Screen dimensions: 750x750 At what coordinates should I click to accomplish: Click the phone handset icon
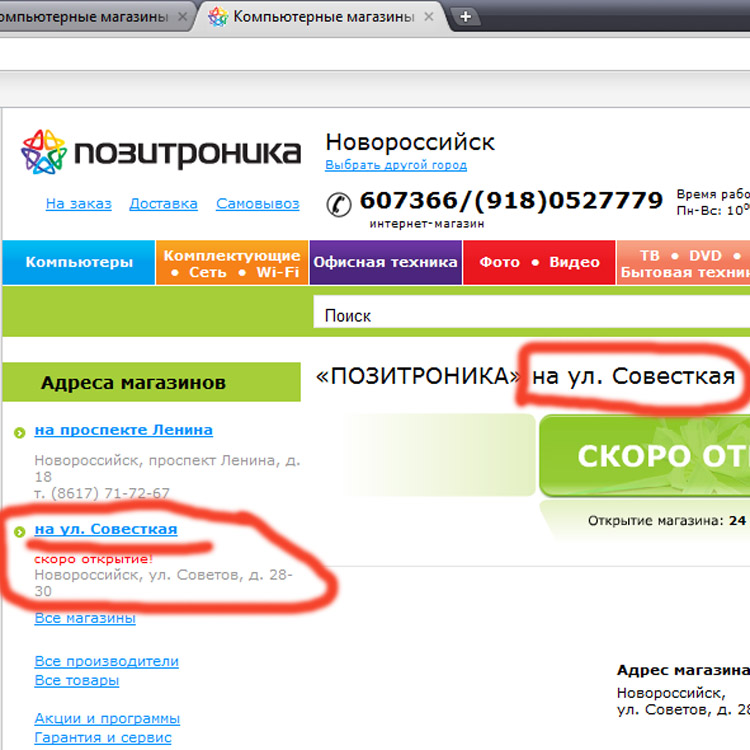click(339, 204)
